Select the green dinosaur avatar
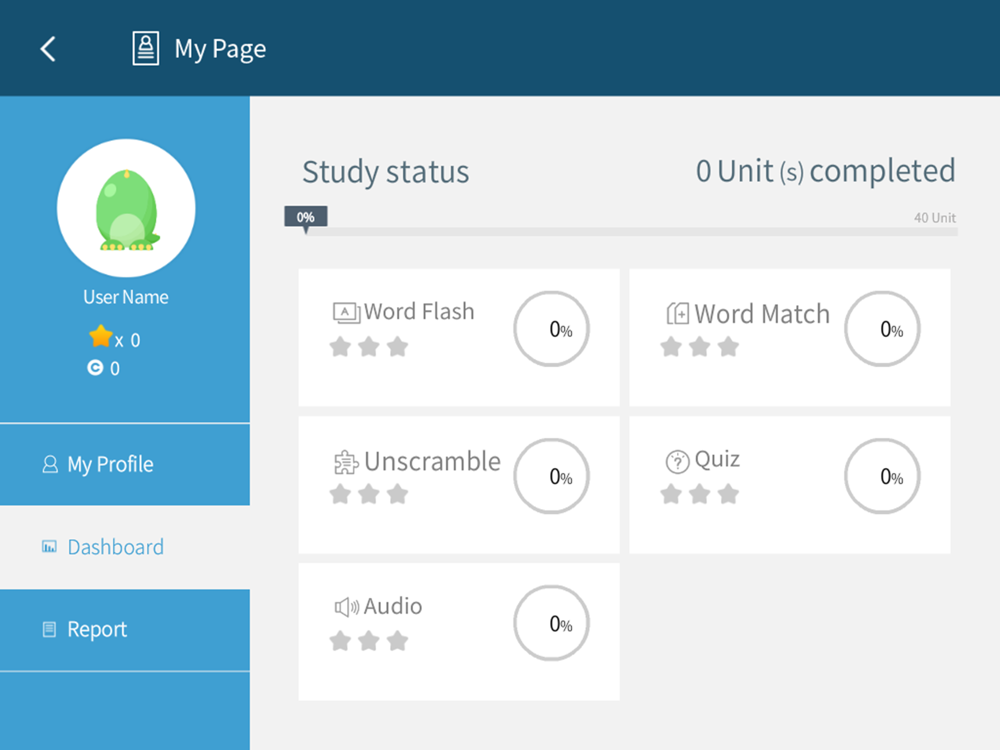Screen dimensions: 1000x750 (x=126, y=209)
